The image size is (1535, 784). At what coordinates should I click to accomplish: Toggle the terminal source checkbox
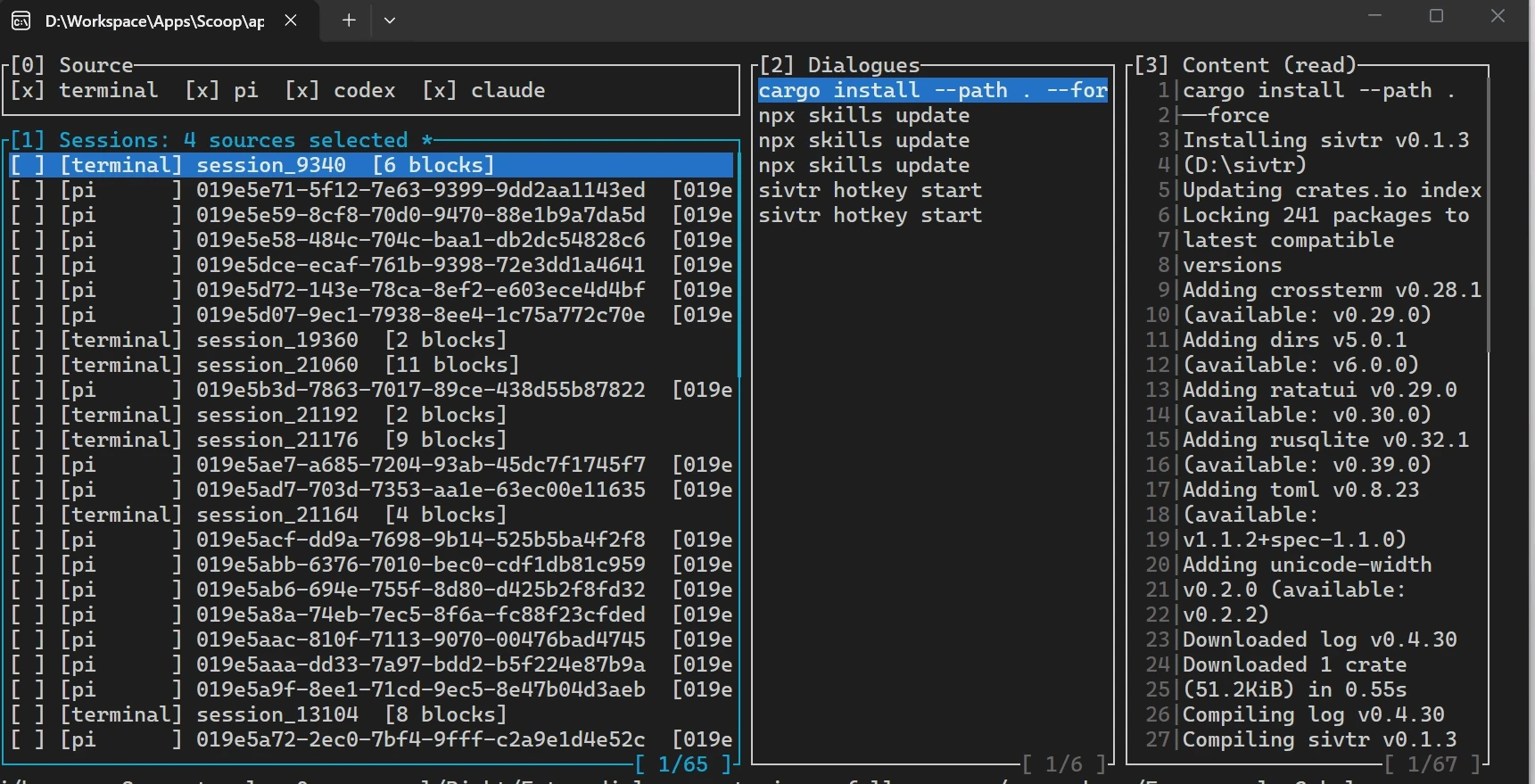click(27, 90)
